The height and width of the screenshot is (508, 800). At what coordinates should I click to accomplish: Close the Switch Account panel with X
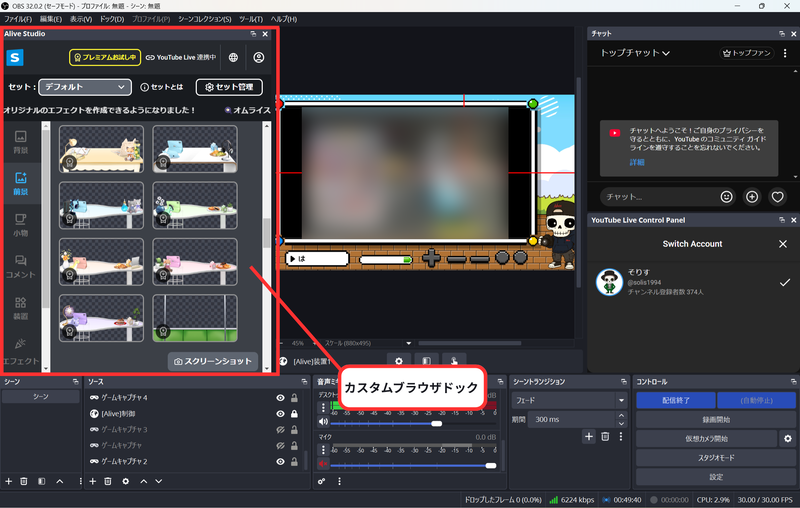[x=783, y=244]
